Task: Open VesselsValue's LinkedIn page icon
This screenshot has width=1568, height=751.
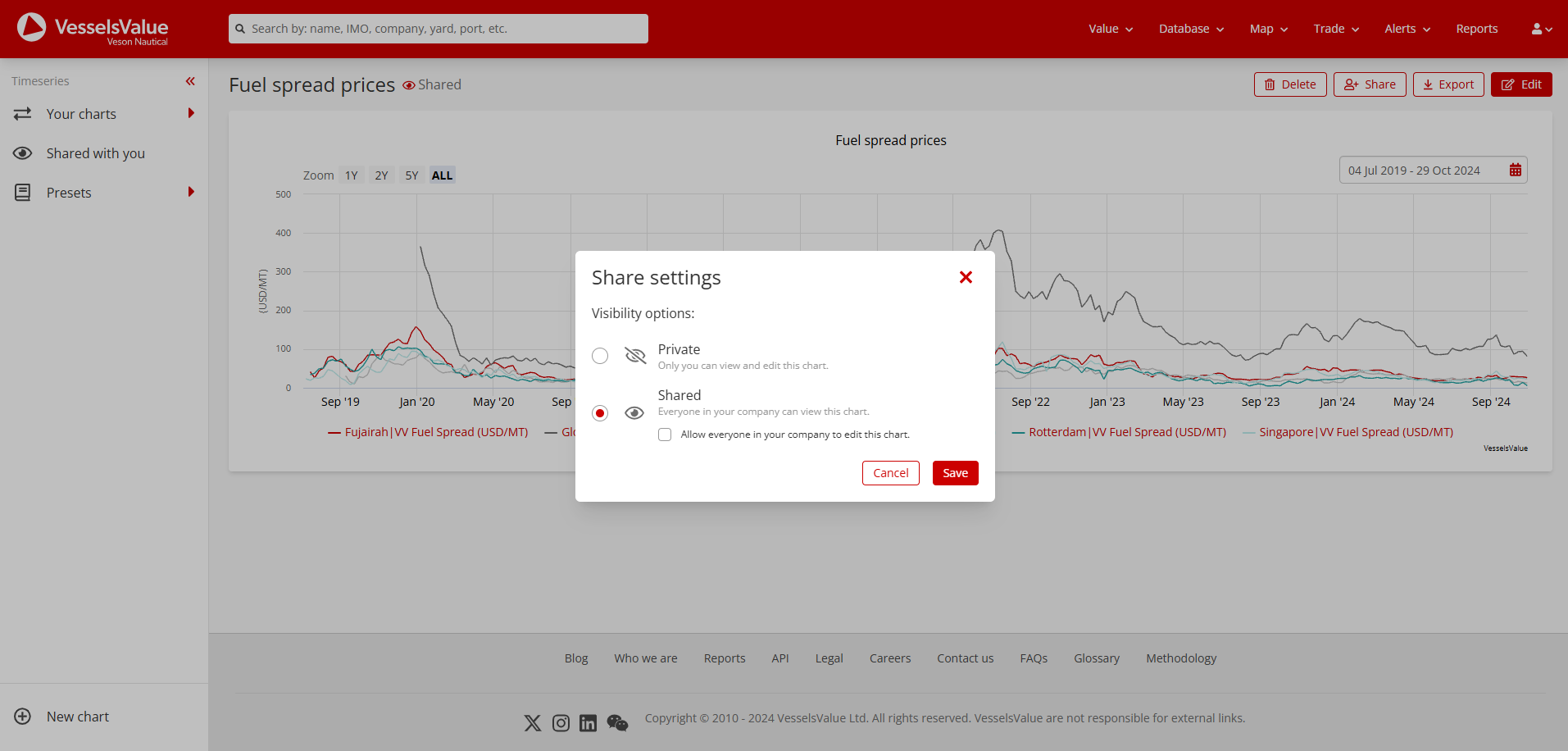Action: [x=588, y=722]
